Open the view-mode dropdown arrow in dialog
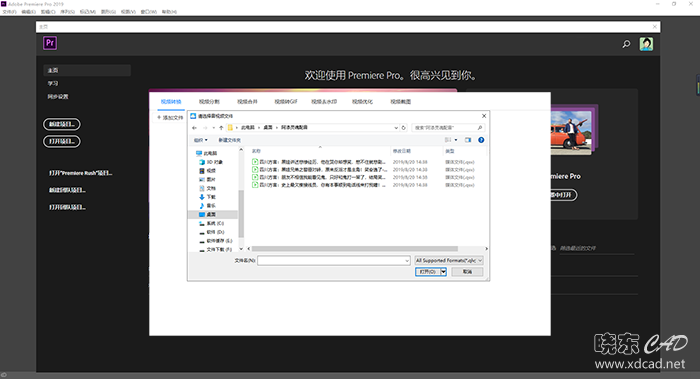Screen dimensions: 700x379 (x=456, y=140)
